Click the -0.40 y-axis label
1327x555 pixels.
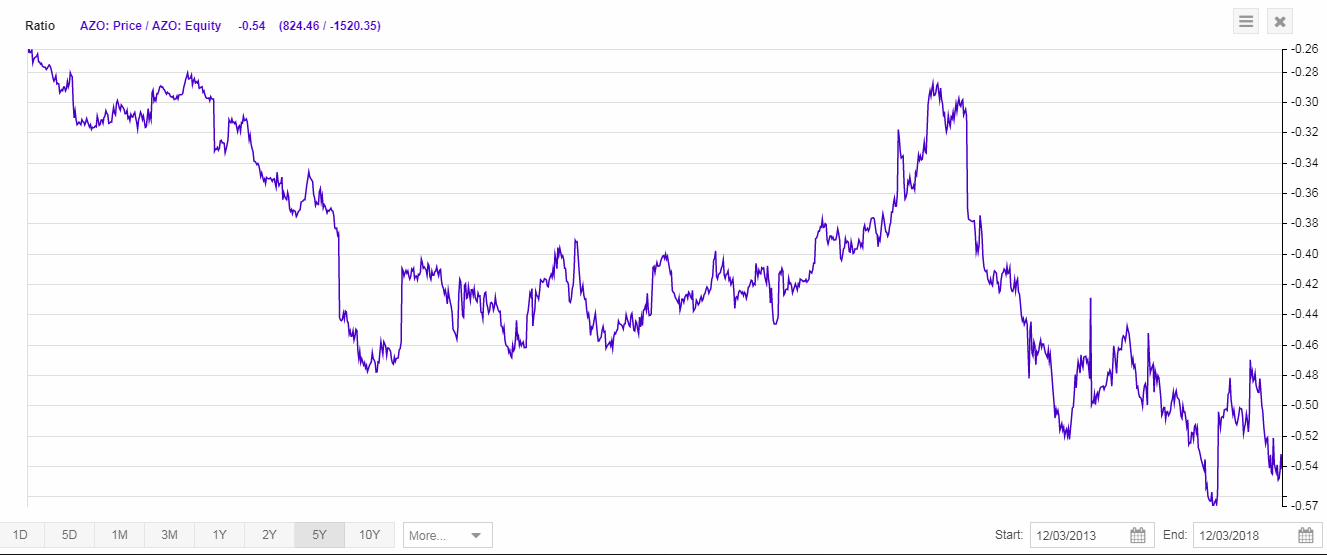1301,253
